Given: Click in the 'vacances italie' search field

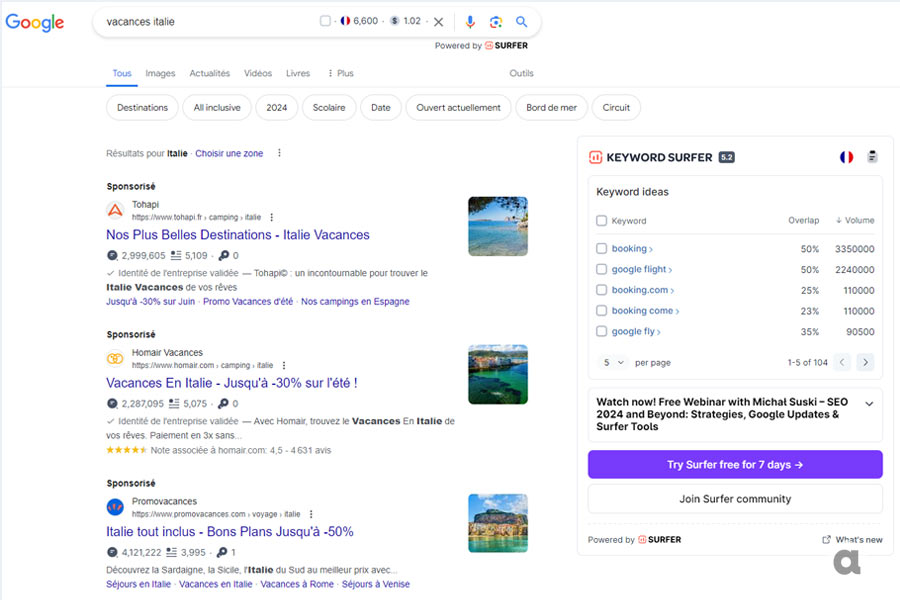Looking at the screenshot, I should (x=207, y=22).
